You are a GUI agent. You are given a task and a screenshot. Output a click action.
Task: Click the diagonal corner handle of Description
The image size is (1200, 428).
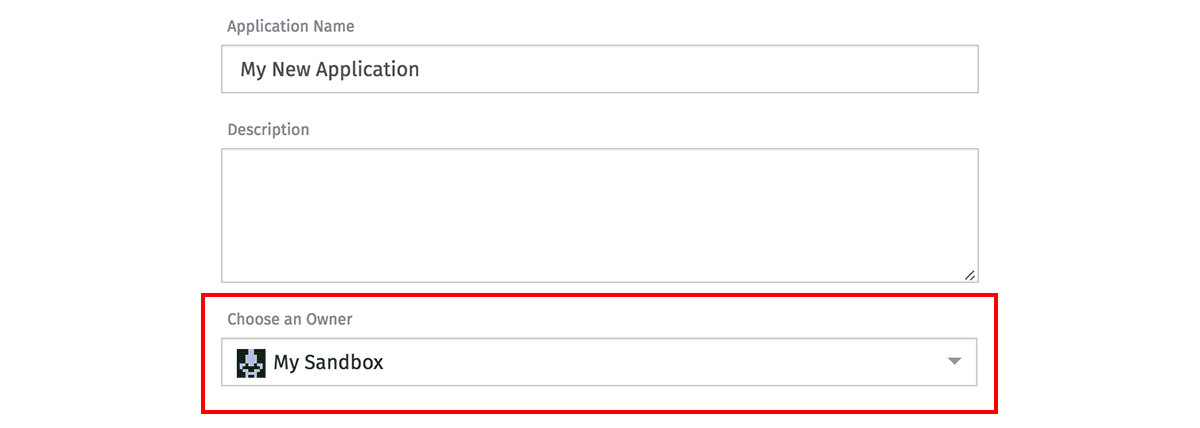[969, 274]
